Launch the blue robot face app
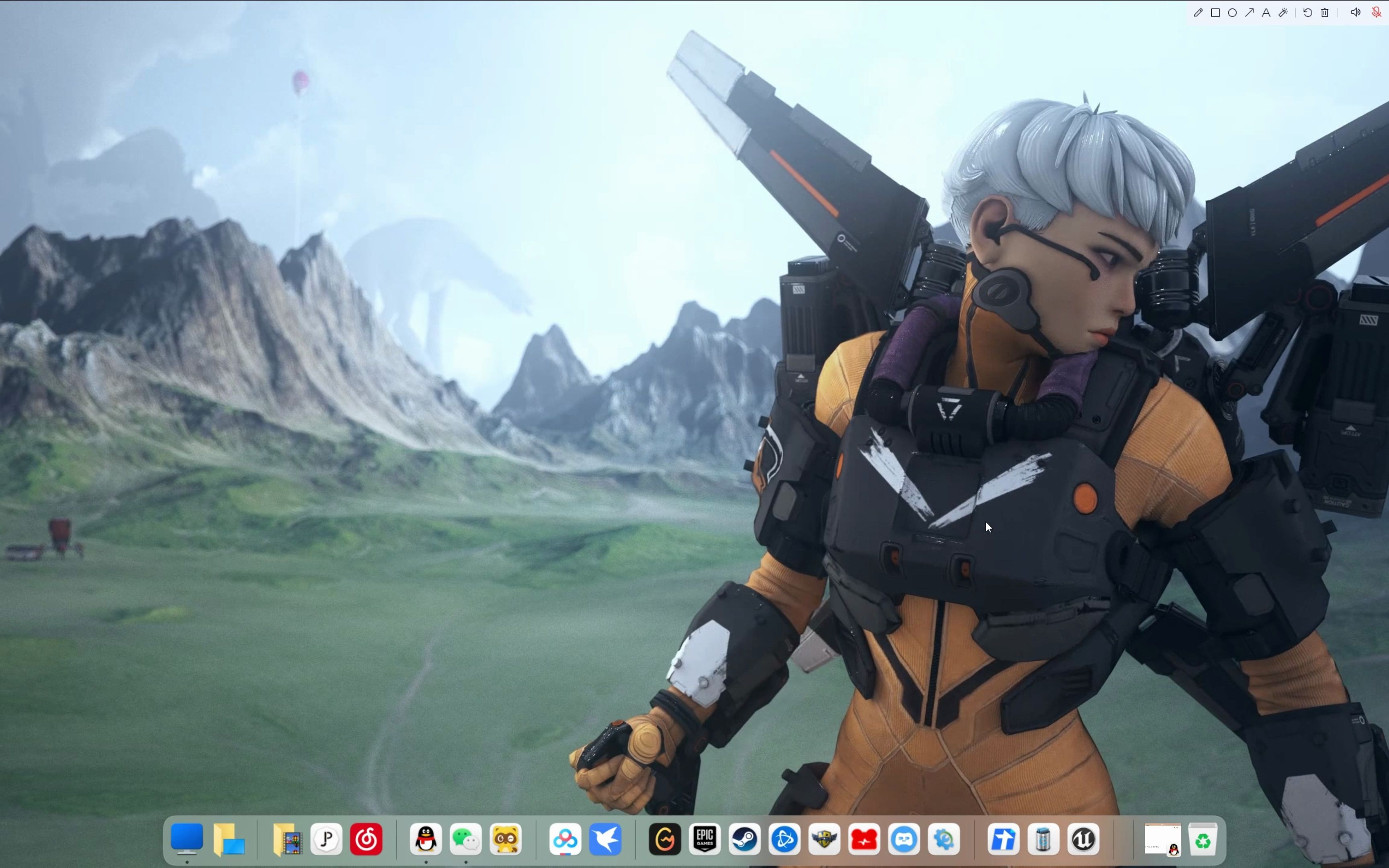The image size is (1389, 868). coord(904,839)
